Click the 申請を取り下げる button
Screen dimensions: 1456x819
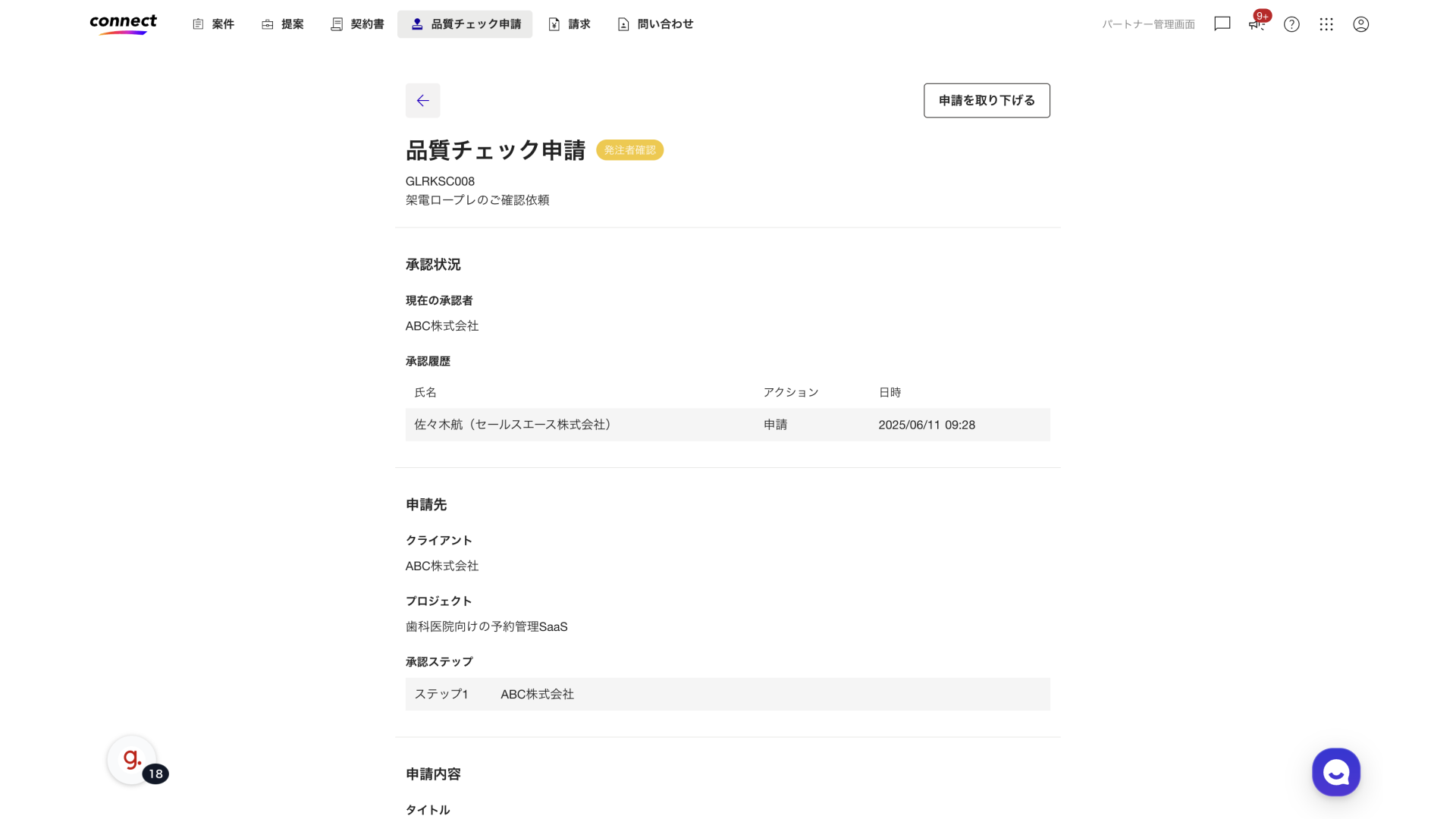986,100
